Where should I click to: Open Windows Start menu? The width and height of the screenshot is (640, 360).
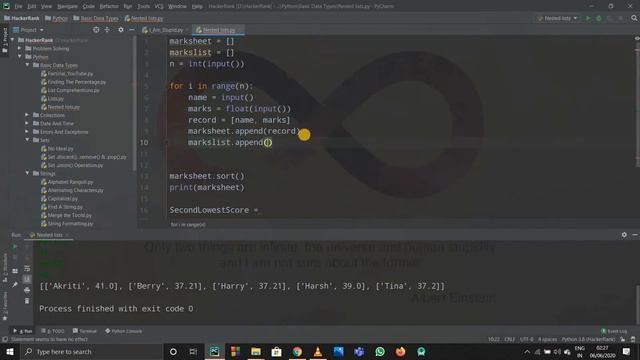pyautogui.click(x=10, y=351)
